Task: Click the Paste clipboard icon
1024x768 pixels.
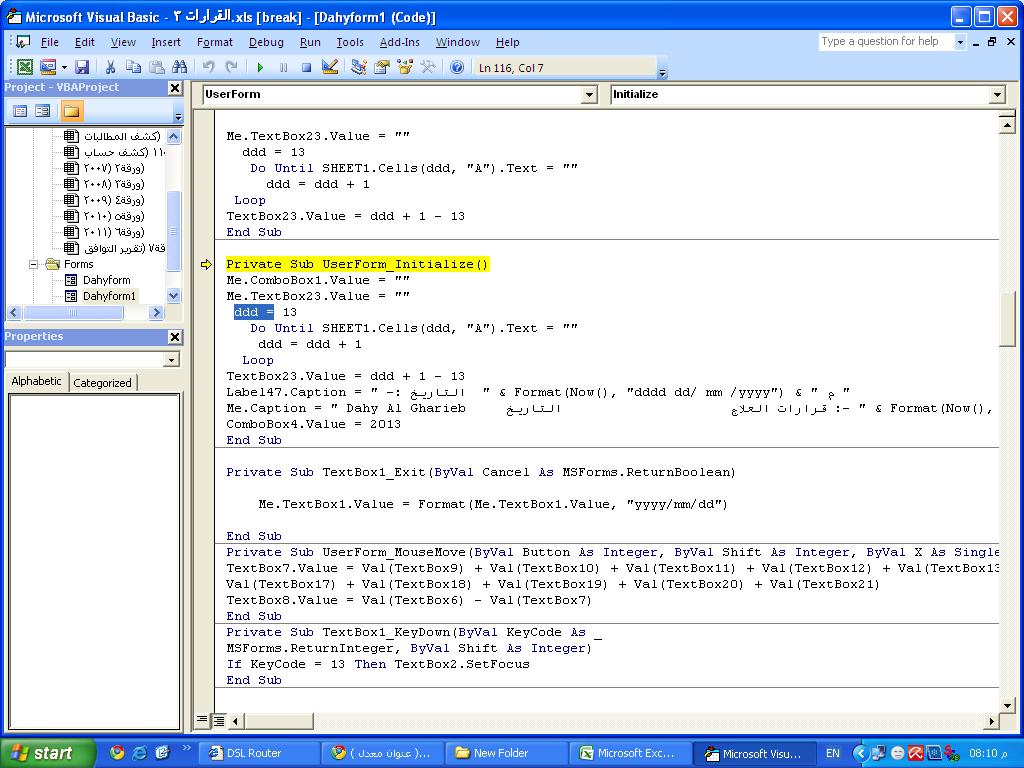Action: [157, 67]
